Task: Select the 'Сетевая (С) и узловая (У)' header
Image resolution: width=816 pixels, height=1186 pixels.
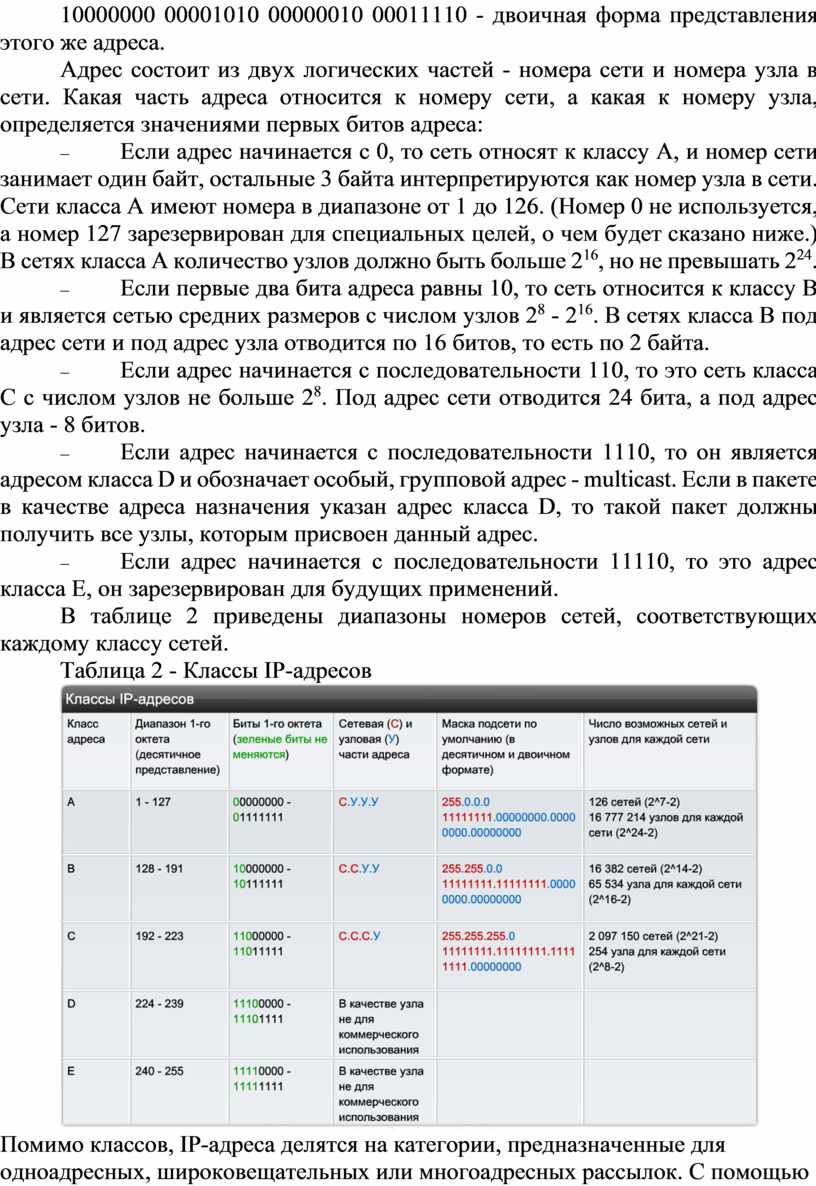Action: 375,739
